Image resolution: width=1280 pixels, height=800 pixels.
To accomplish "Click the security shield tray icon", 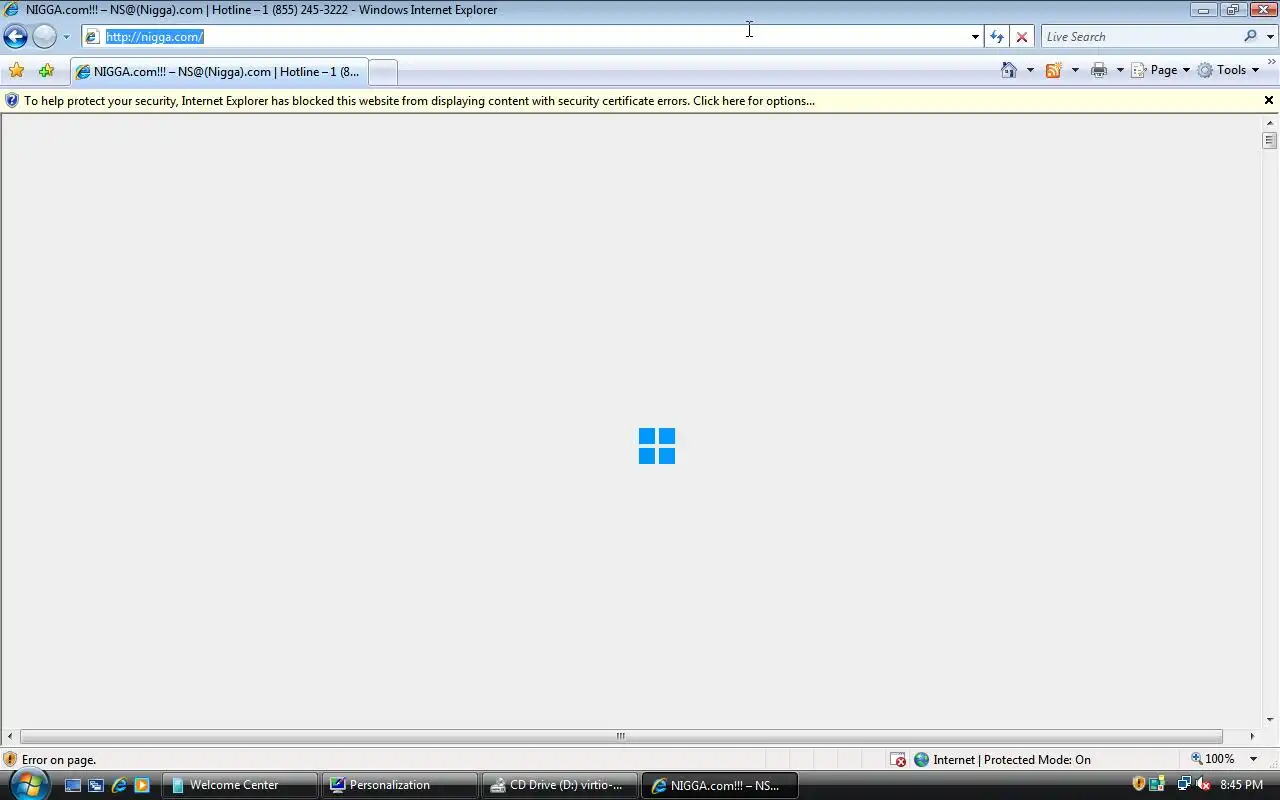I will coord(1138,784).
